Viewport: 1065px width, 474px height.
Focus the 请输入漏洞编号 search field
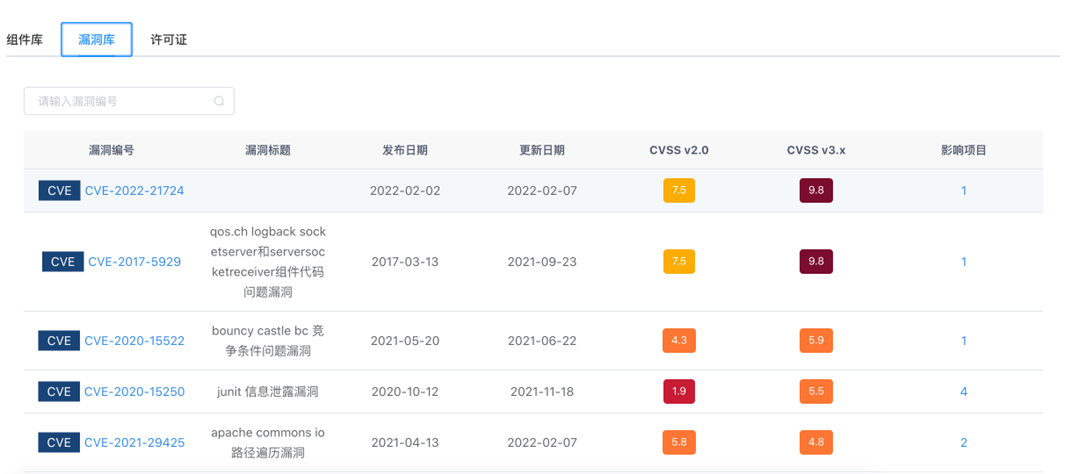(x=129, y=101)
